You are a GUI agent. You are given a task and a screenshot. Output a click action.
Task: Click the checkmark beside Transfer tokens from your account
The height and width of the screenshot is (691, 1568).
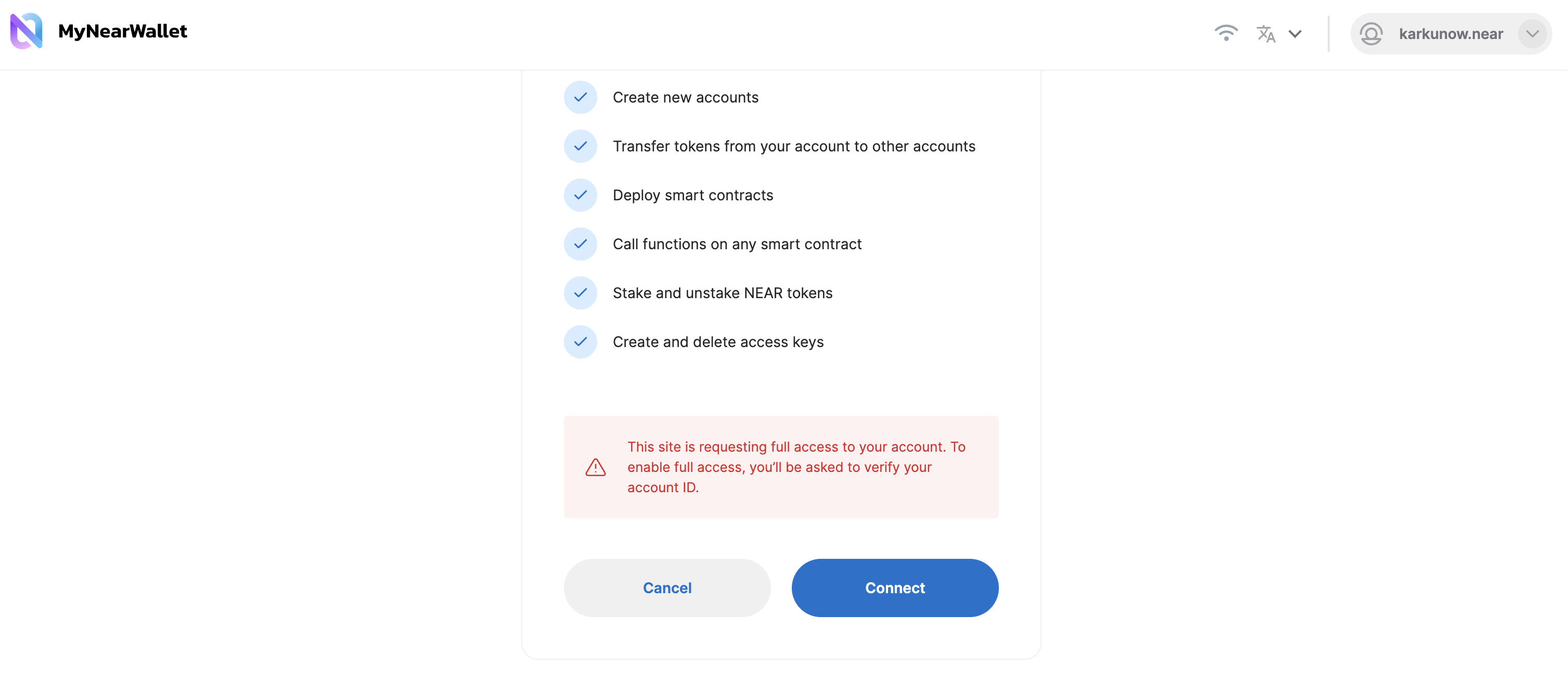[581, 146]
